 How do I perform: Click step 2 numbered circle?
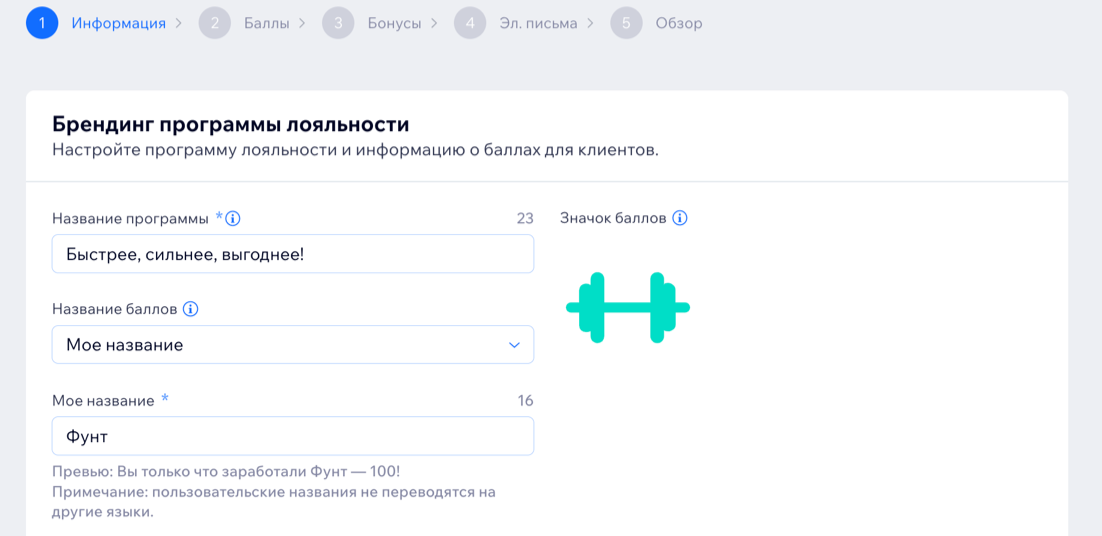click(215, 23)
